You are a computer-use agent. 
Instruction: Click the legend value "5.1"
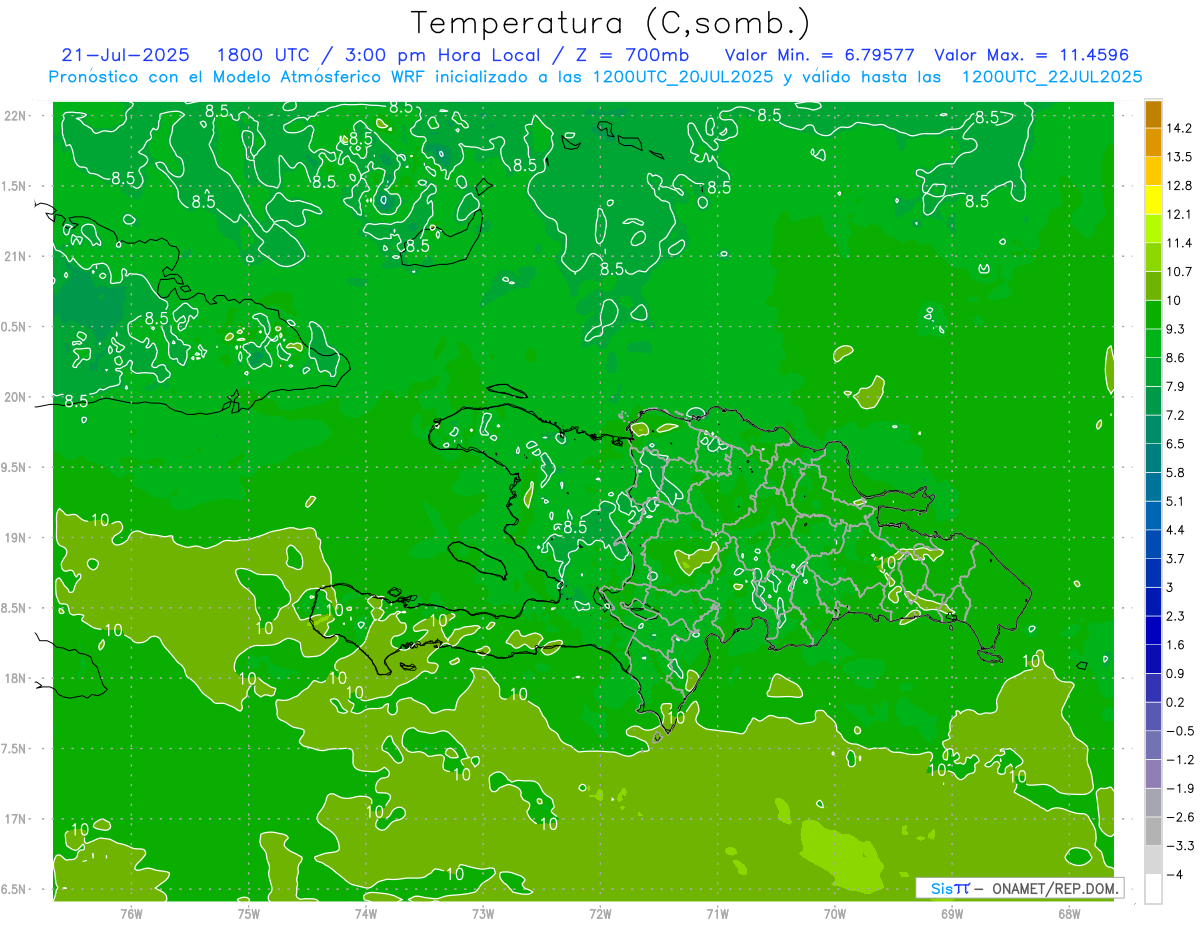coord(1176,501)
